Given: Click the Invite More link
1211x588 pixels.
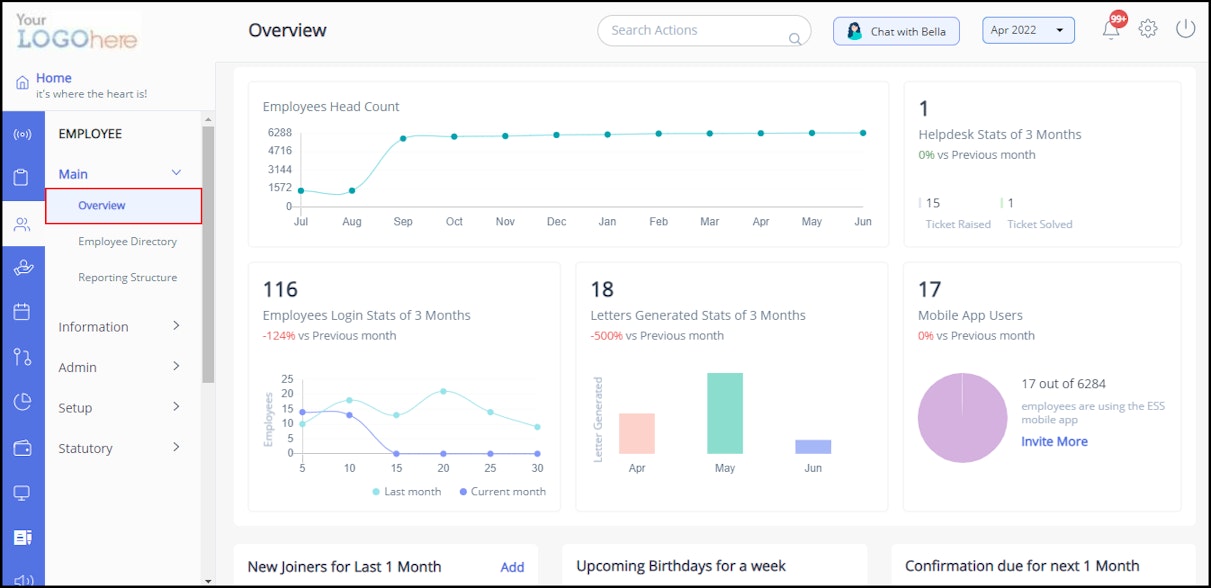Looking at the screenshot, I should 1054,441.
